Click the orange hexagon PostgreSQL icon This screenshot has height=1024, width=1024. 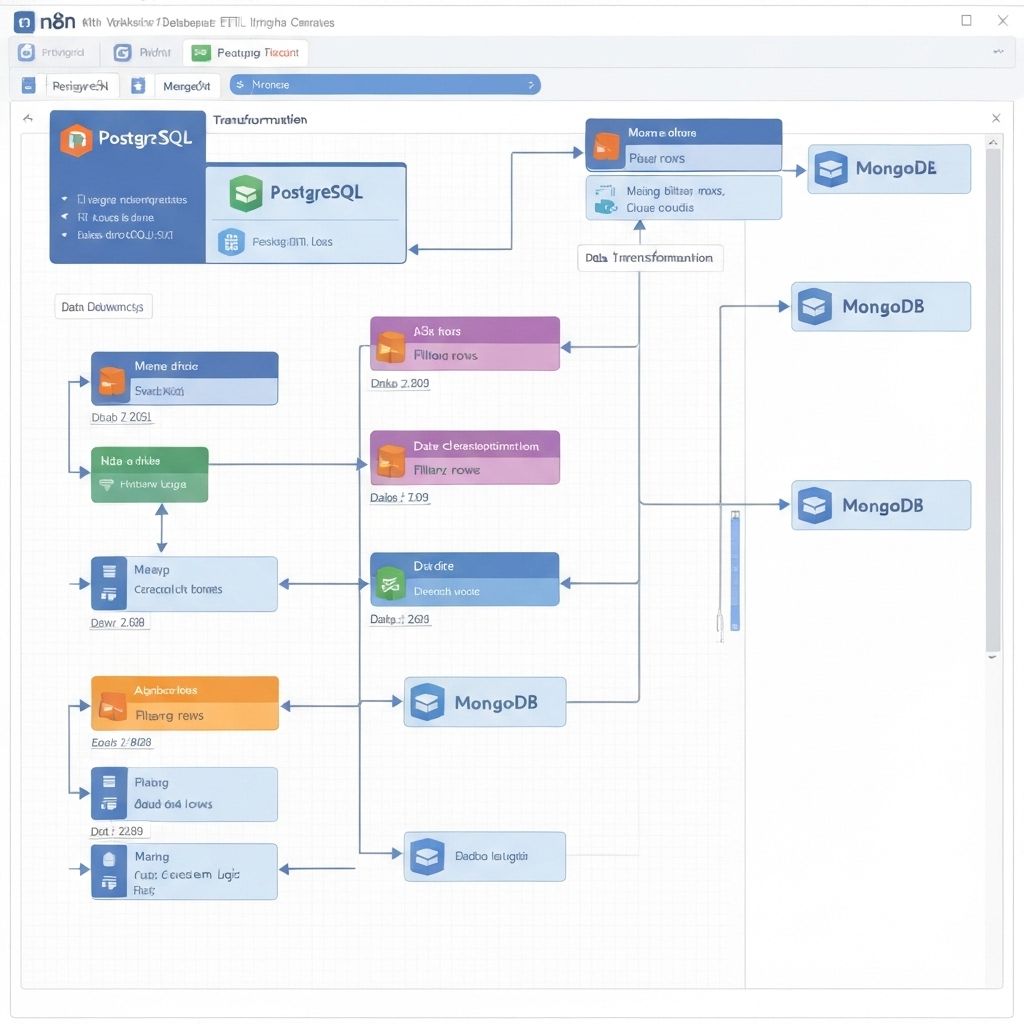(76, 140)
